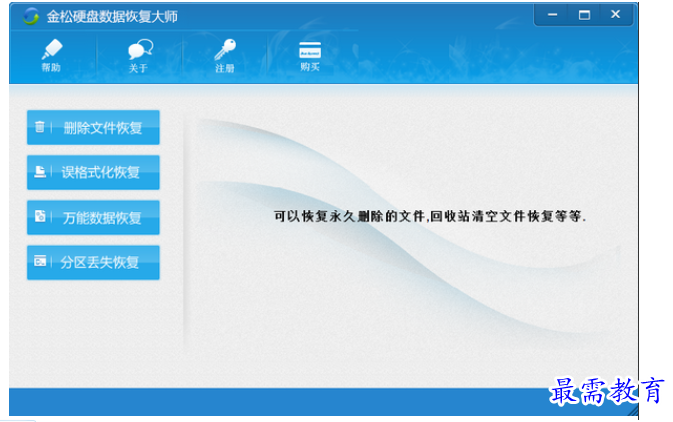673x422 pixels.
Task: Click the resize grip in the bottom-right corner
Action: coord(633,410)
